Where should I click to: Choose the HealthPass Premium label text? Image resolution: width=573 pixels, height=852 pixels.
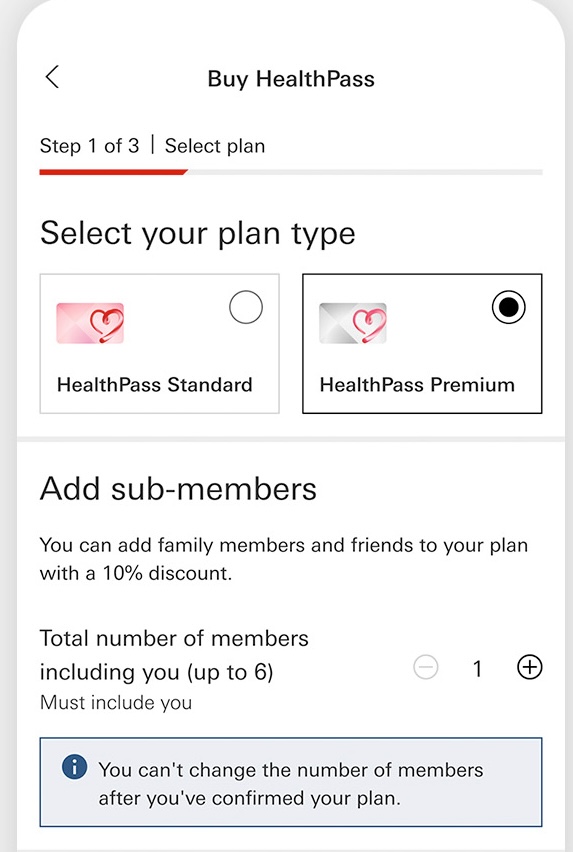click(x=417, y=385)
